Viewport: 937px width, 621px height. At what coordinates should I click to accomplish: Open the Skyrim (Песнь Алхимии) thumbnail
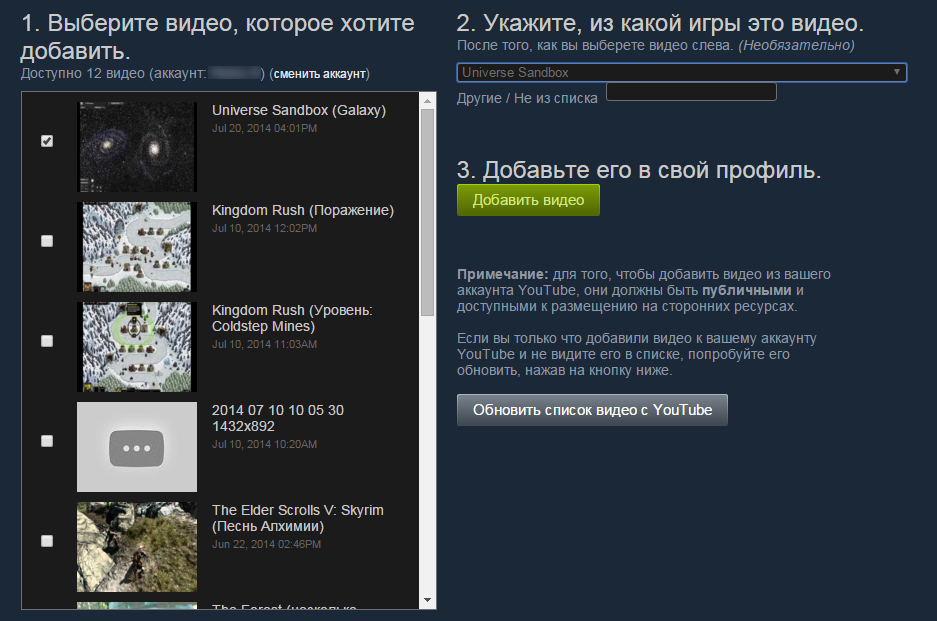click(137, 547)
